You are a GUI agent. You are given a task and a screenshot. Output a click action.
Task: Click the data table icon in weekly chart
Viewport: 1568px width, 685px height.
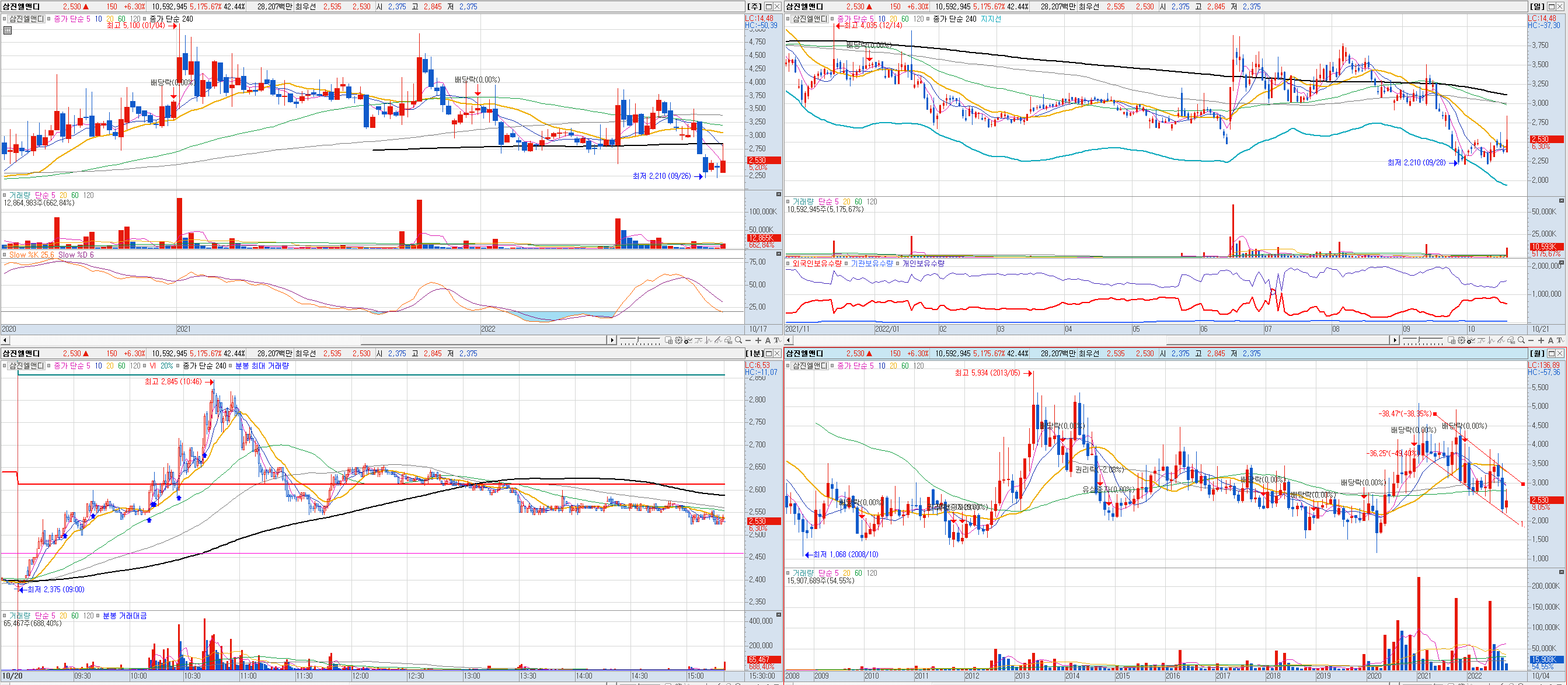tap(8, 30)
